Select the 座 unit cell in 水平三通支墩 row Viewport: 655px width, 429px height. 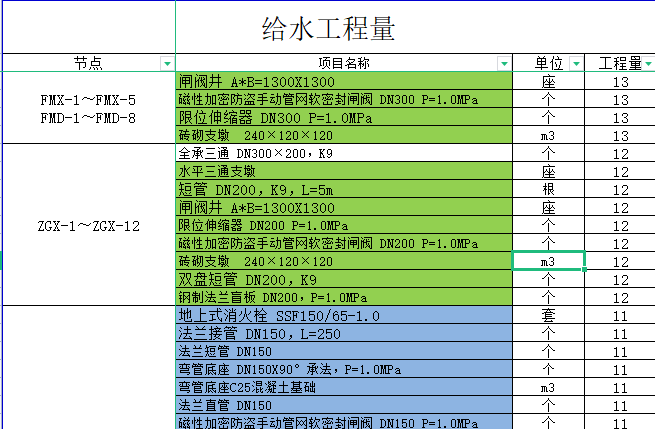548,171
